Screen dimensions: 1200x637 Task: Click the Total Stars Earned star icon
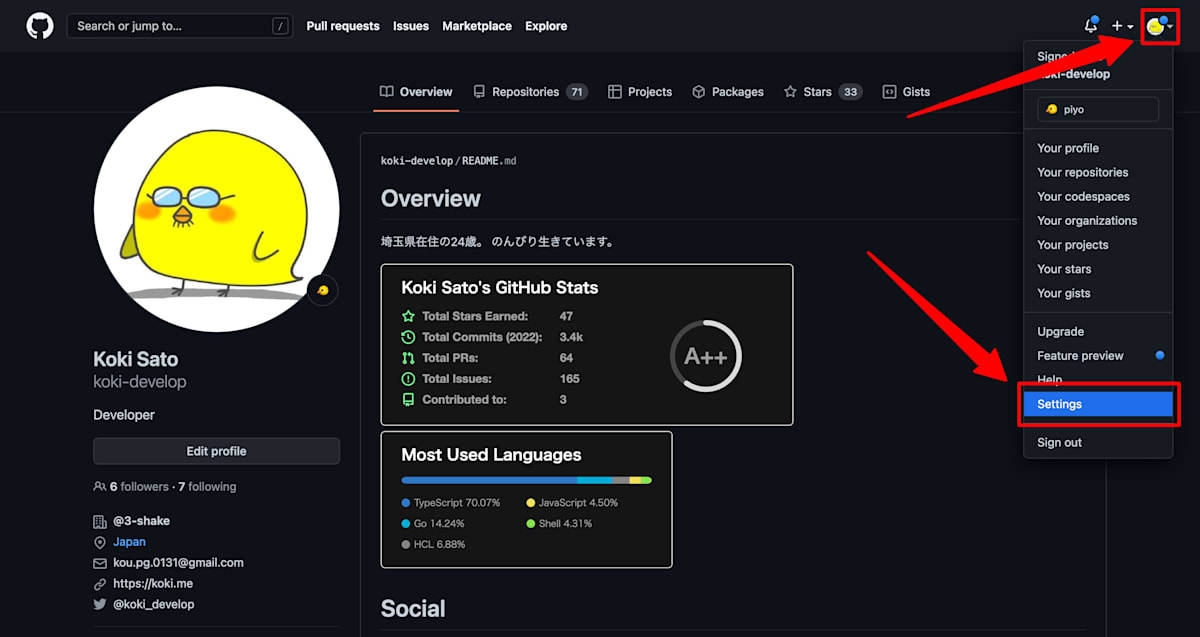point(408,316)
